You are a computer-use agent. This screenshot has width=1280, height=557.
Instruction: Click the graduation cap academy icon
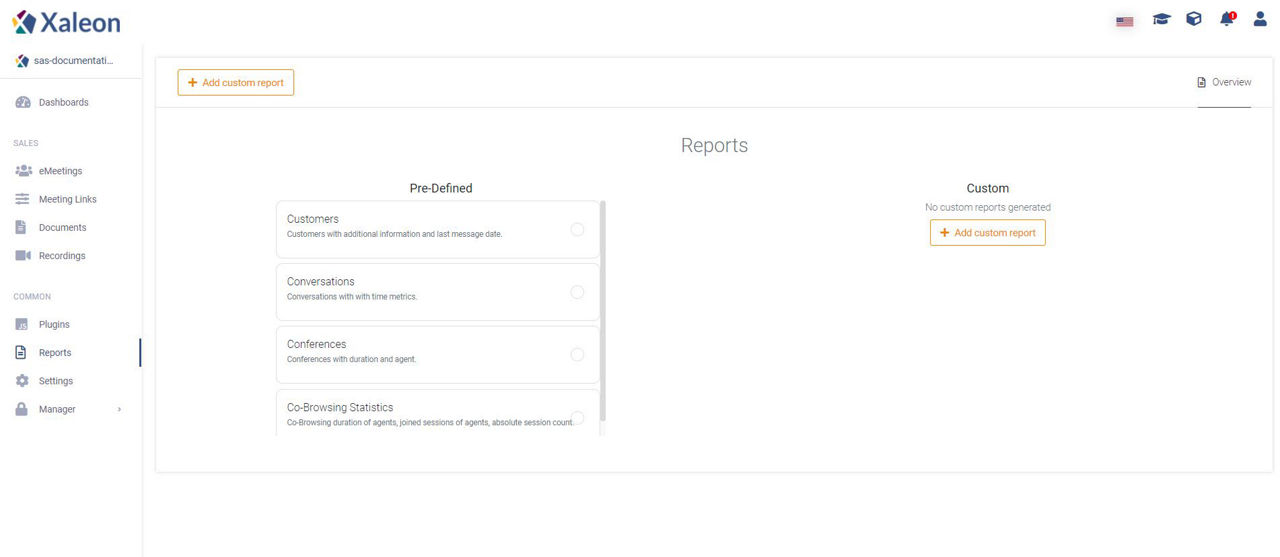point(1161,19)
